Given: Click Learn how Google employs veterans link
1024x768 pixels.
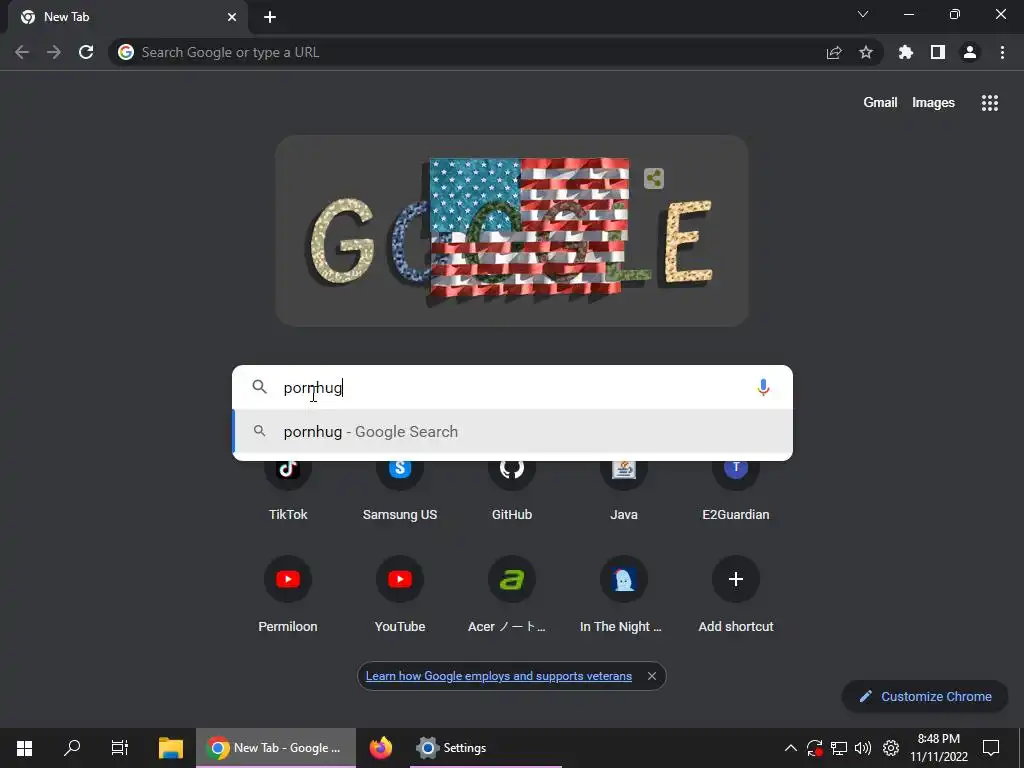Looking at the screenshot, I should 498,676.
